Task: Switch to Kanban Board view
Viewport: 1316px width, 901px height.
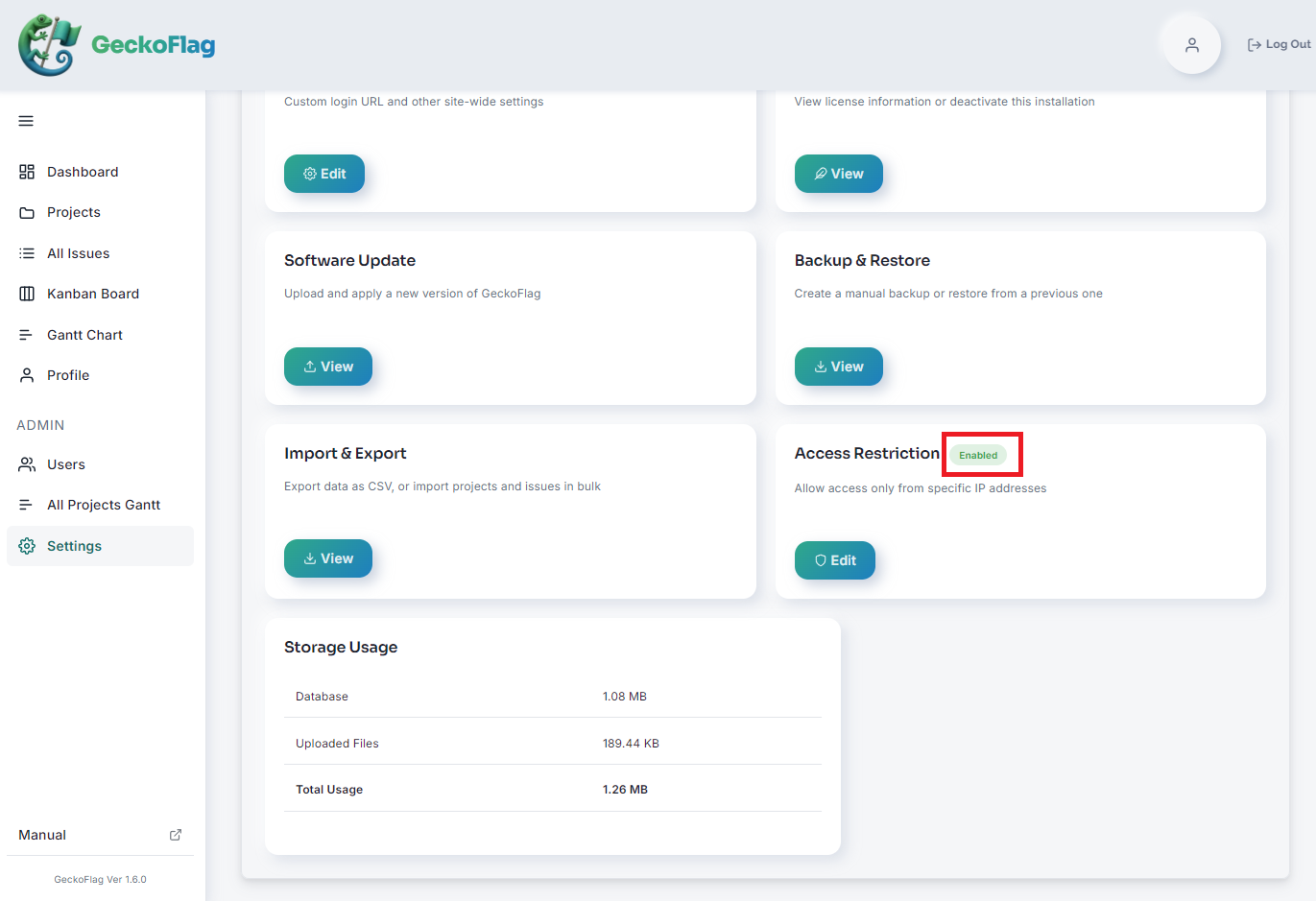Action: coord(100,294)
